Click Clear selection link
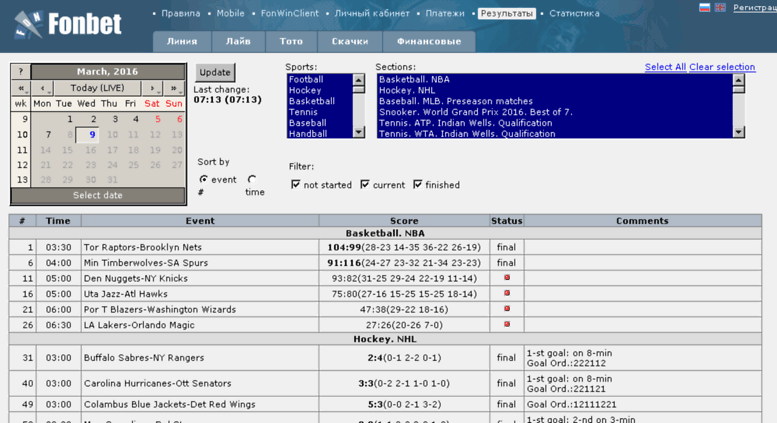The image size is (777, 423). [722, 67]
